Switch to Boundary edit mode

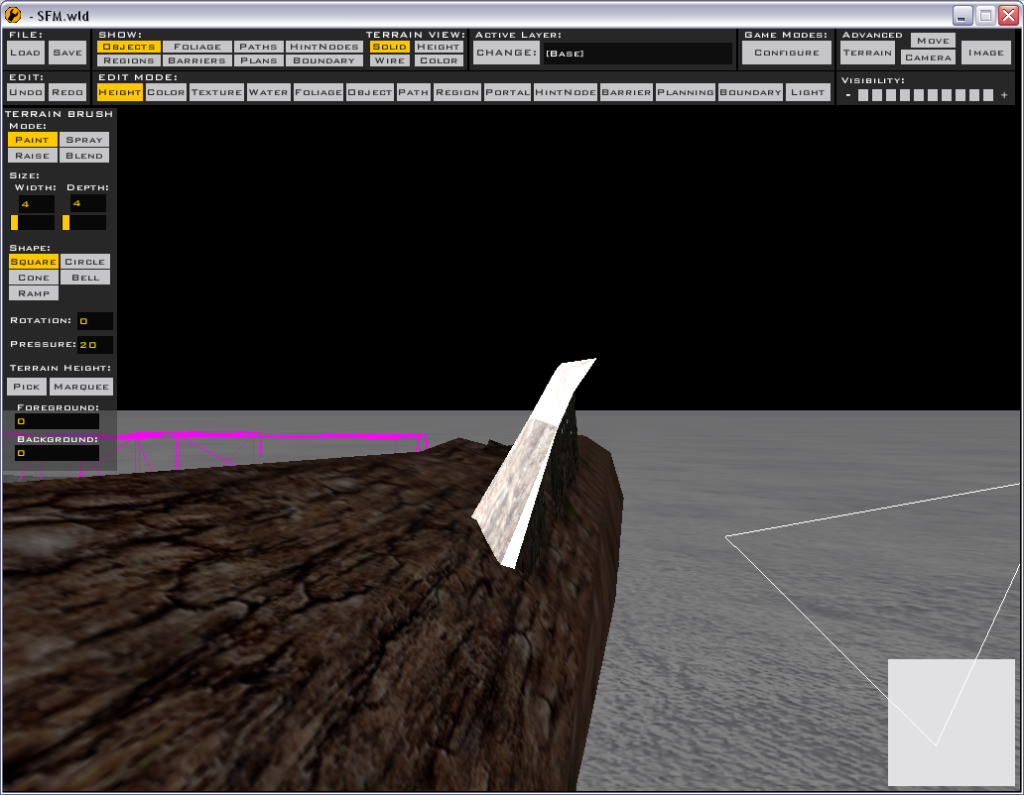[x=750, y=92]
